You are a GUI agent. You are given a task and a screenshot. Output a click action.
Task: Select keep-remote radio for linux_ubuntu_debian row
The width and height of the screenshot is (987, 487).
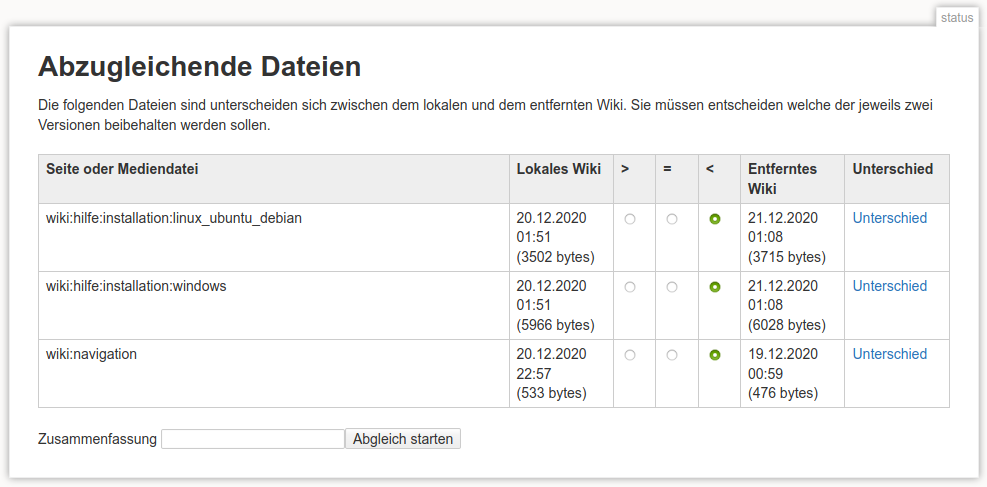714,219
